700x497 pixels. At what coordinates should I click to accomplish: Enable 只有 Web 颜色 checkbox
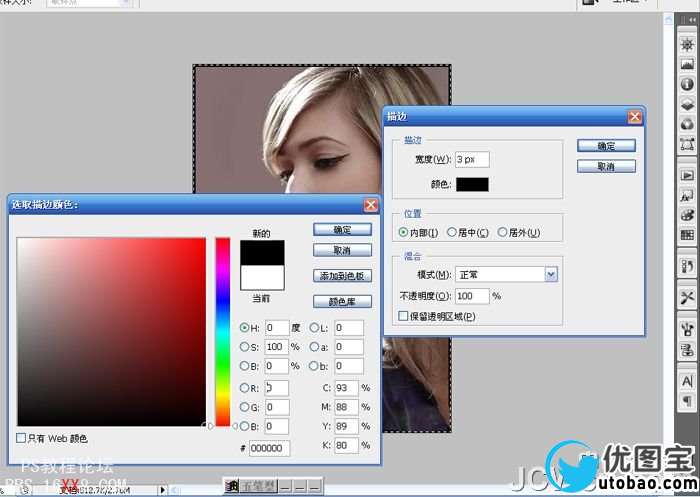(21, 438)
